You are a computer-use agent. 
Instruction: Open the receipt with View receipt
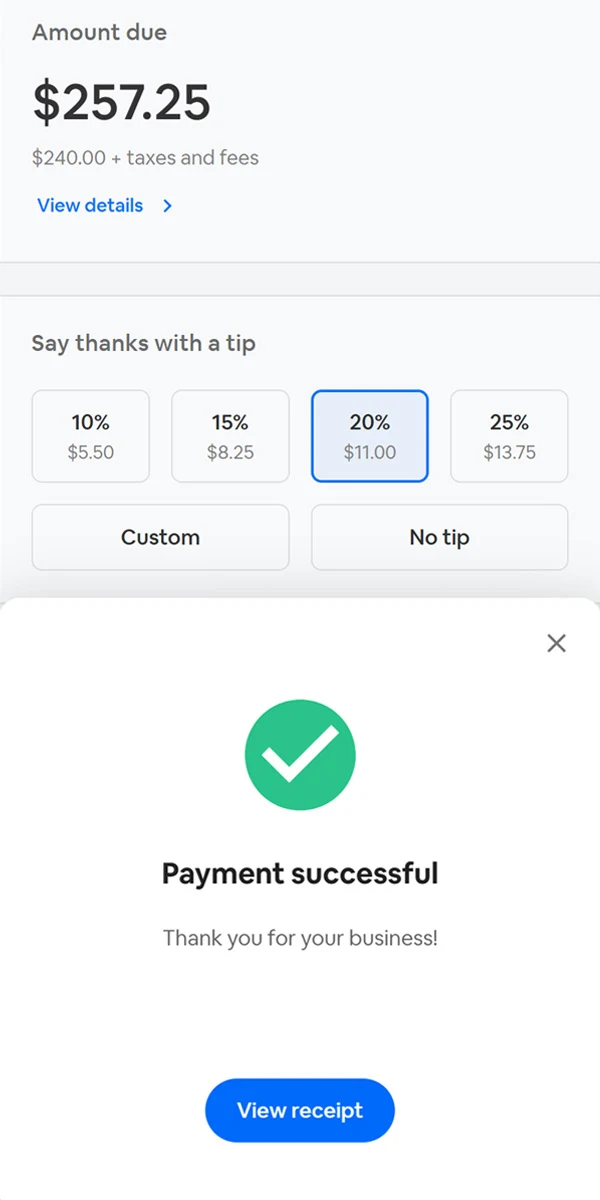300,1110
